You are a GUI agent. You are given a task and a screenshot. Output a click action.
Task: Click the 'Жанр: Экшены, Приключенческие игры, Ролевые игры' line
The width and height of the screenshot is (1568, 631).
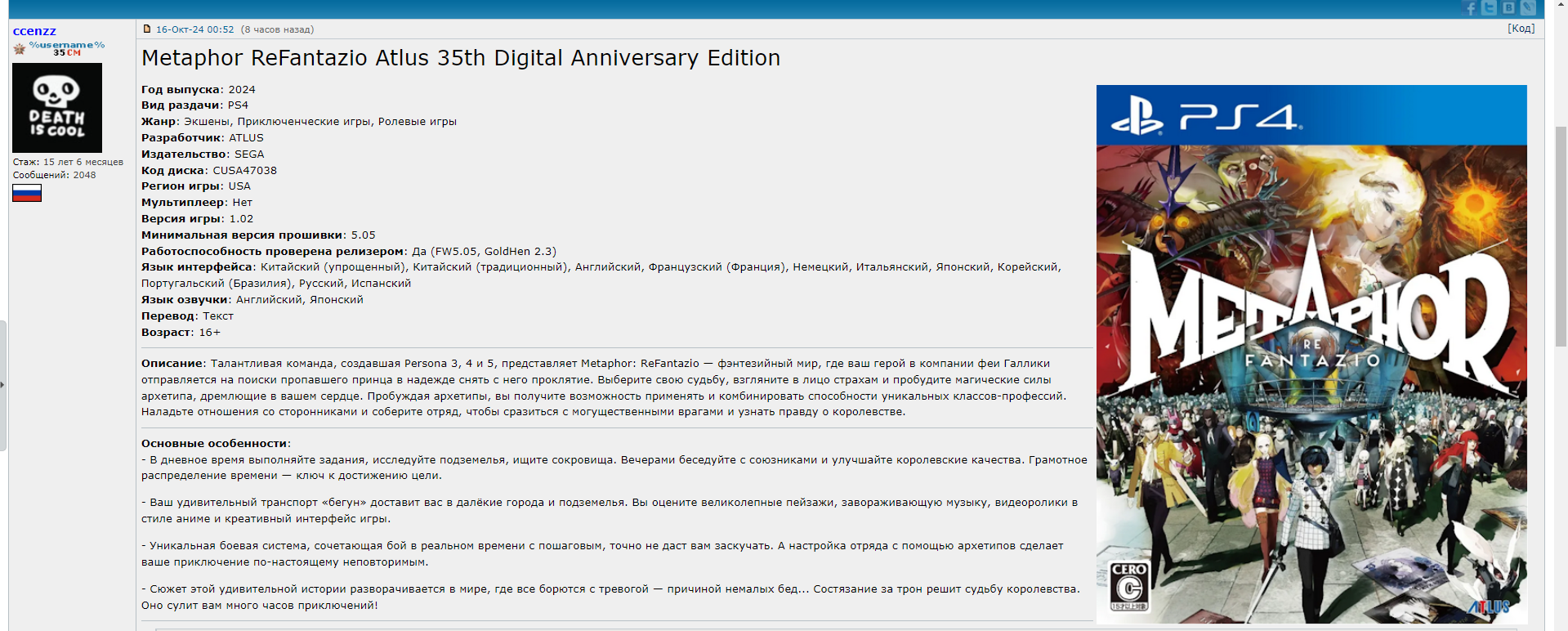299,122
